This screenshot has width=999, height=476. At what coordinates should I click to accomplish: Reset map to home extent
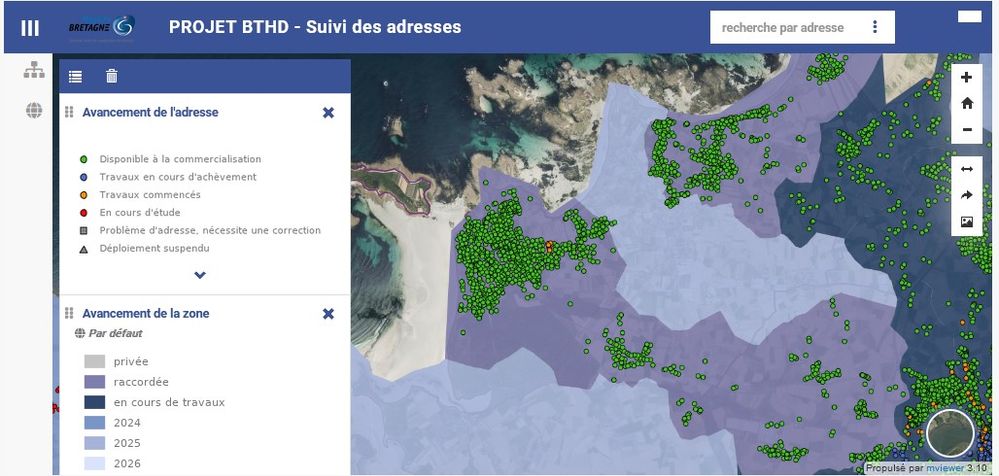[x=967, y=103]
